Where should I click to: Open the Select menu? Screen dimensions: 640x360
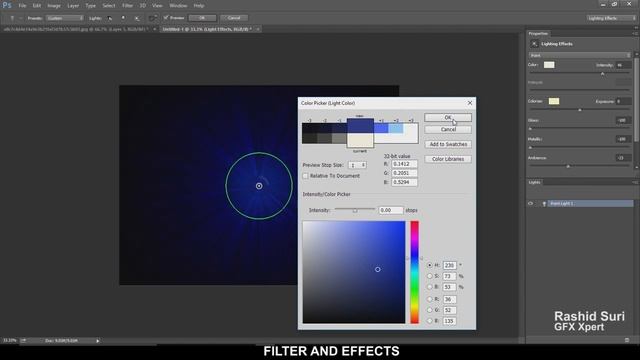click(109, 6)
